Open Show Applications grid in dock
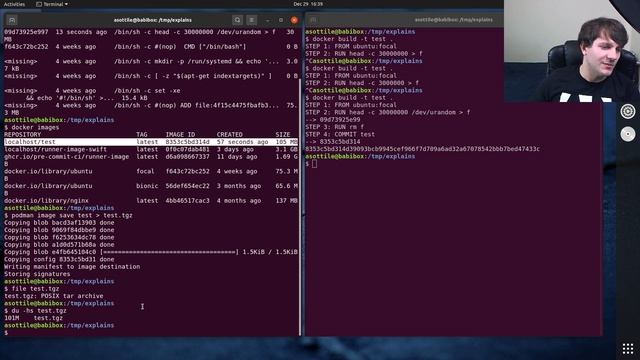The height and width of the screenshot is (360, 640). pyautogui.click(x=628, y=349)
